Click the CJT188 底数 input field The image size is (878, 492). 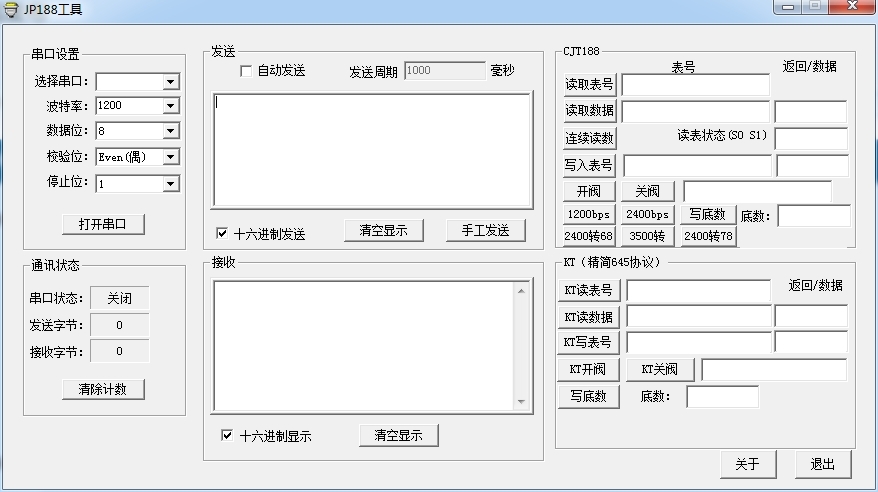[814, 216]
